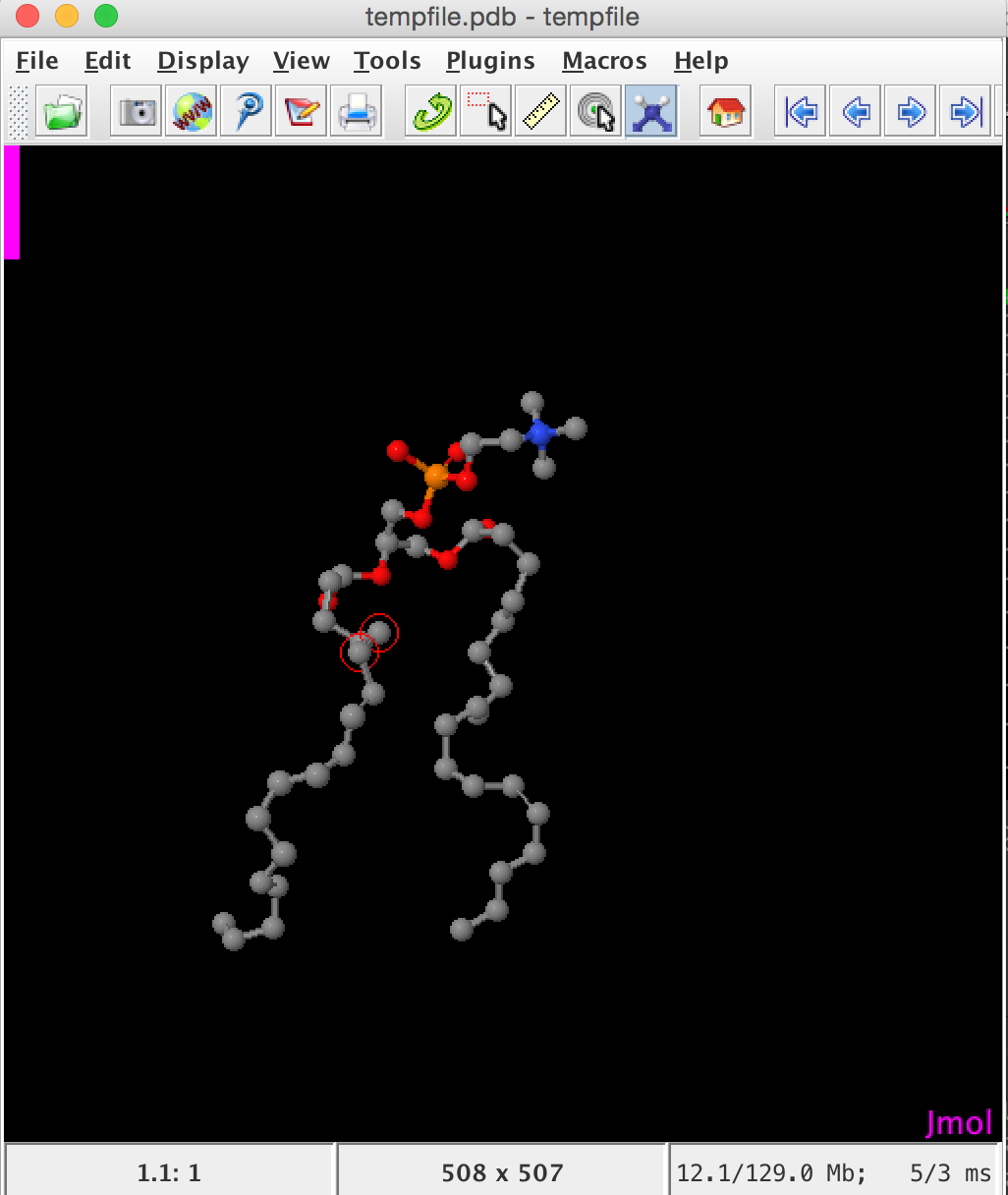Select the pick-center spiral cursor tool

click(x=596, y=111)
